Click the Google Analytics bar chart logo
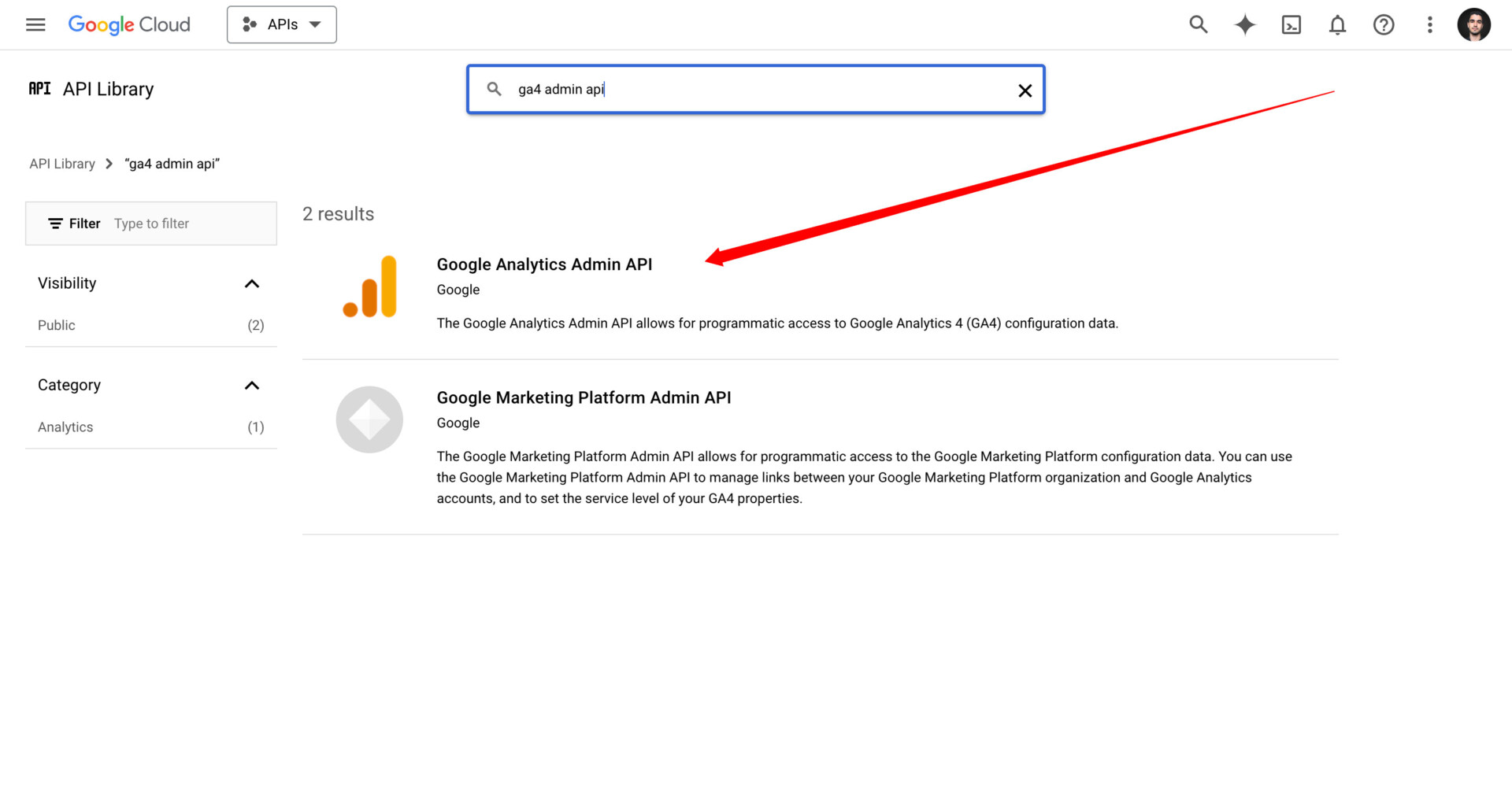1512x791 pixels. click(369, 286)
